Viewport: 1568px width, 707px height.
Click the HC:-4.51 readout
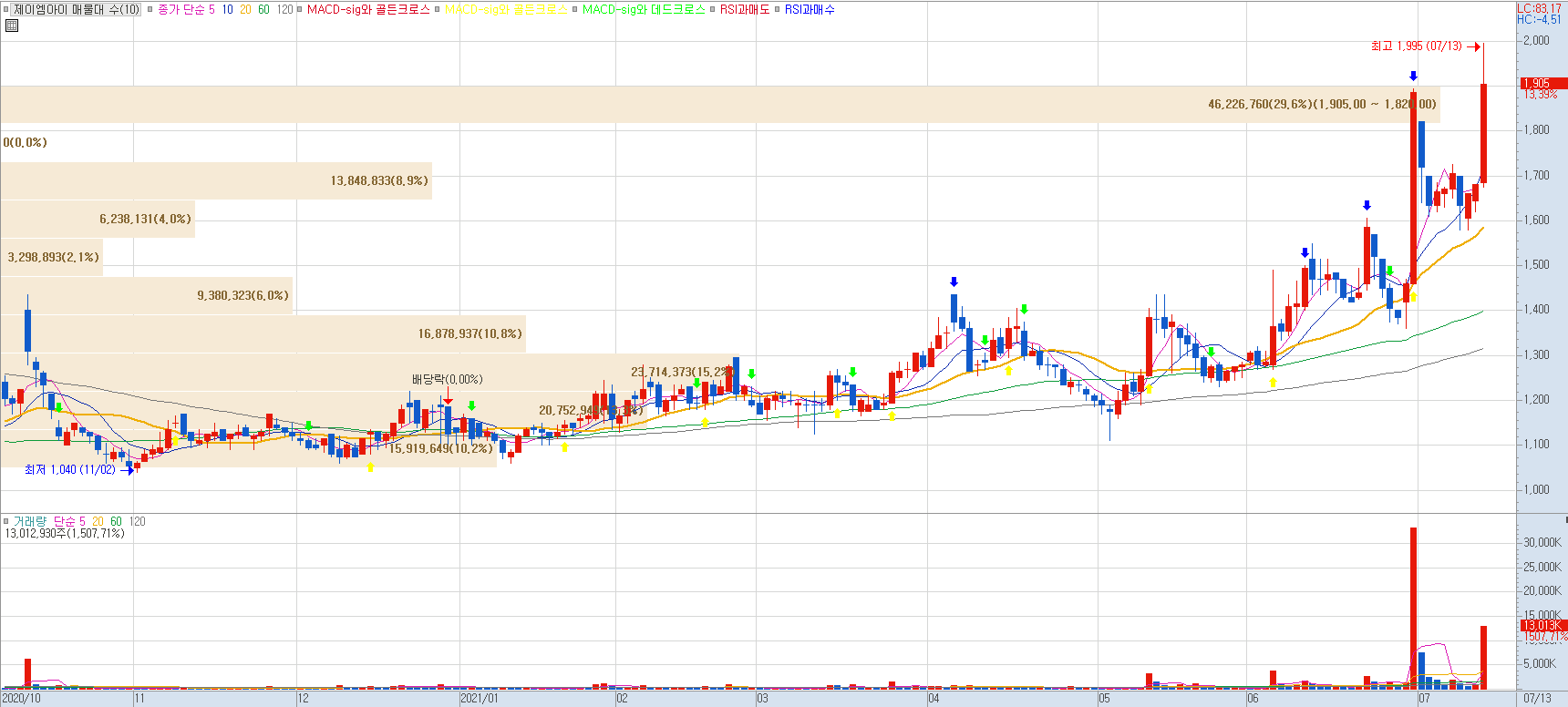[x=1539, y=19]
